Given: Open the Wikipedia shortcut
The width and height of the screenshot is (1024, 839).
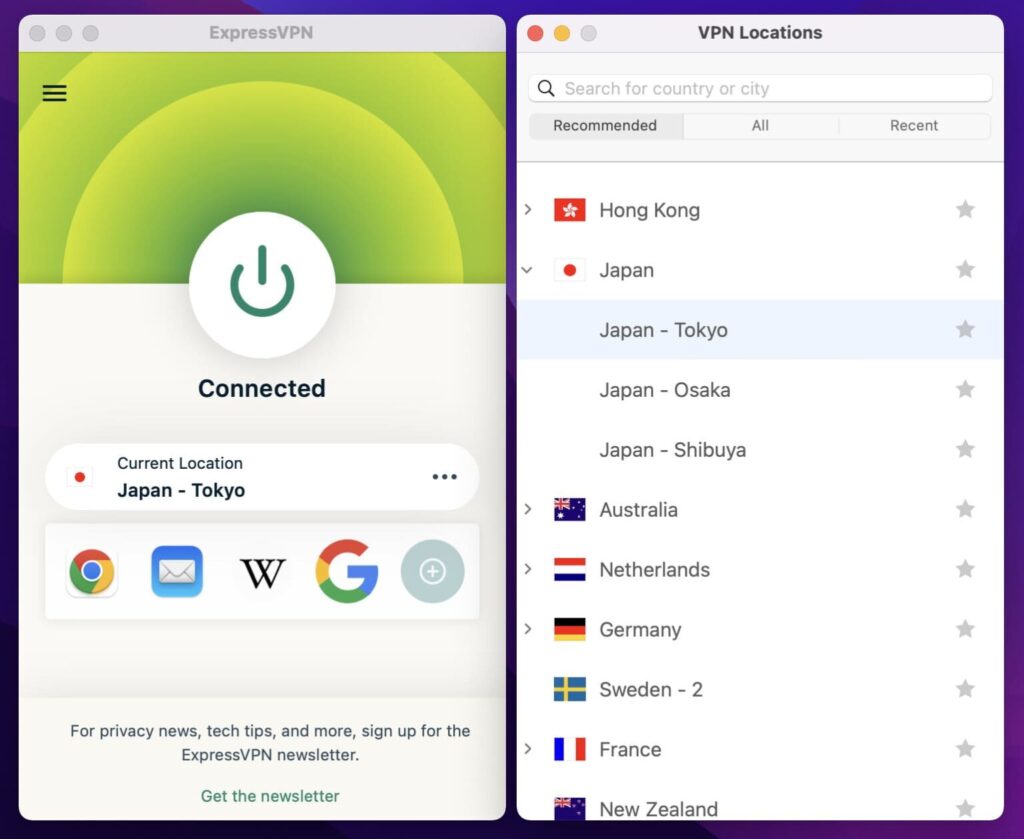Looking at the screenshot, I should [x=263, y=573].
